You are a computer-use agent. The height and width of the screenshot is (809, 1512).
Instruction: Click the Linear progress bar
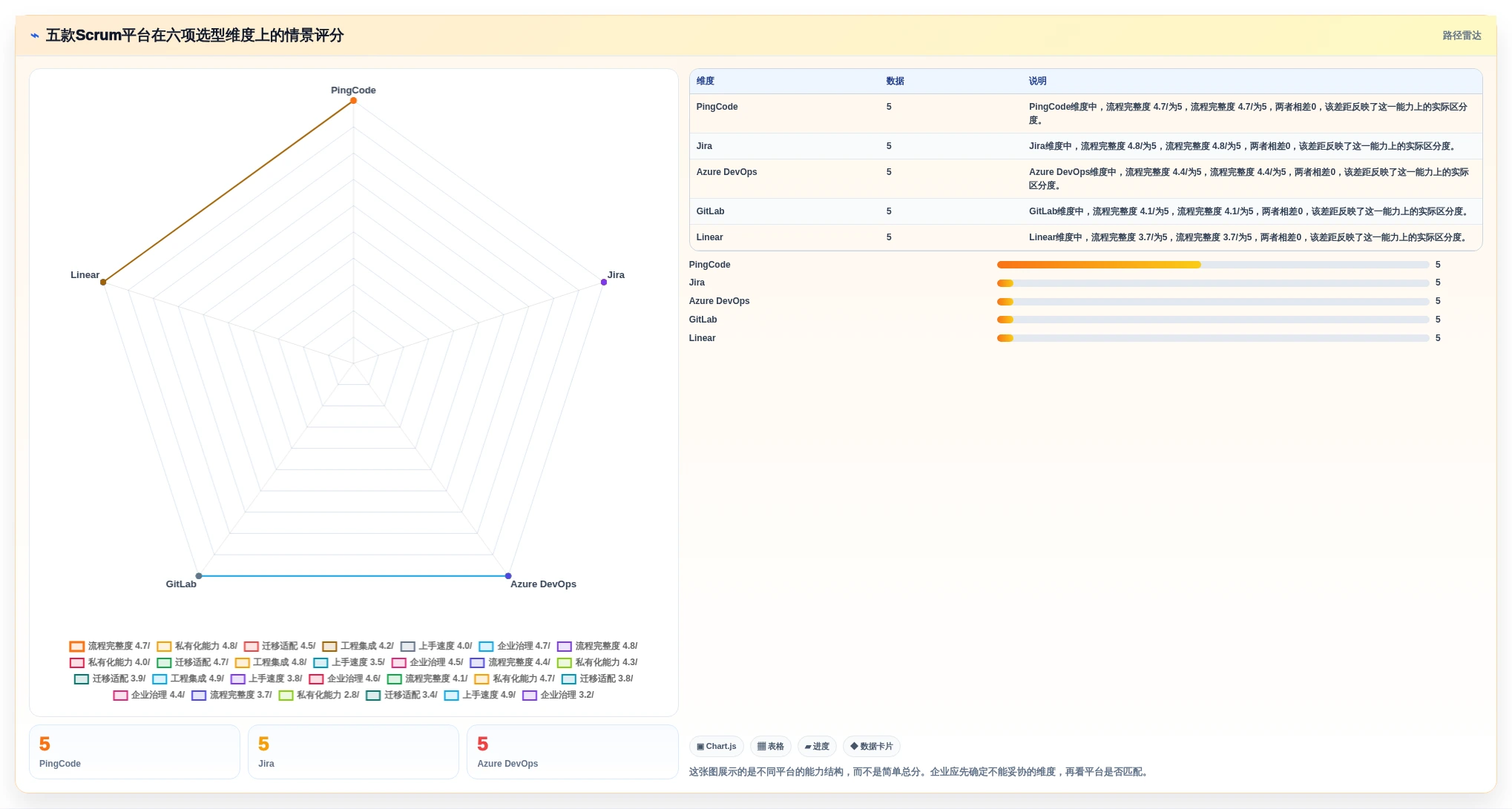click(x=1213, y=338)
